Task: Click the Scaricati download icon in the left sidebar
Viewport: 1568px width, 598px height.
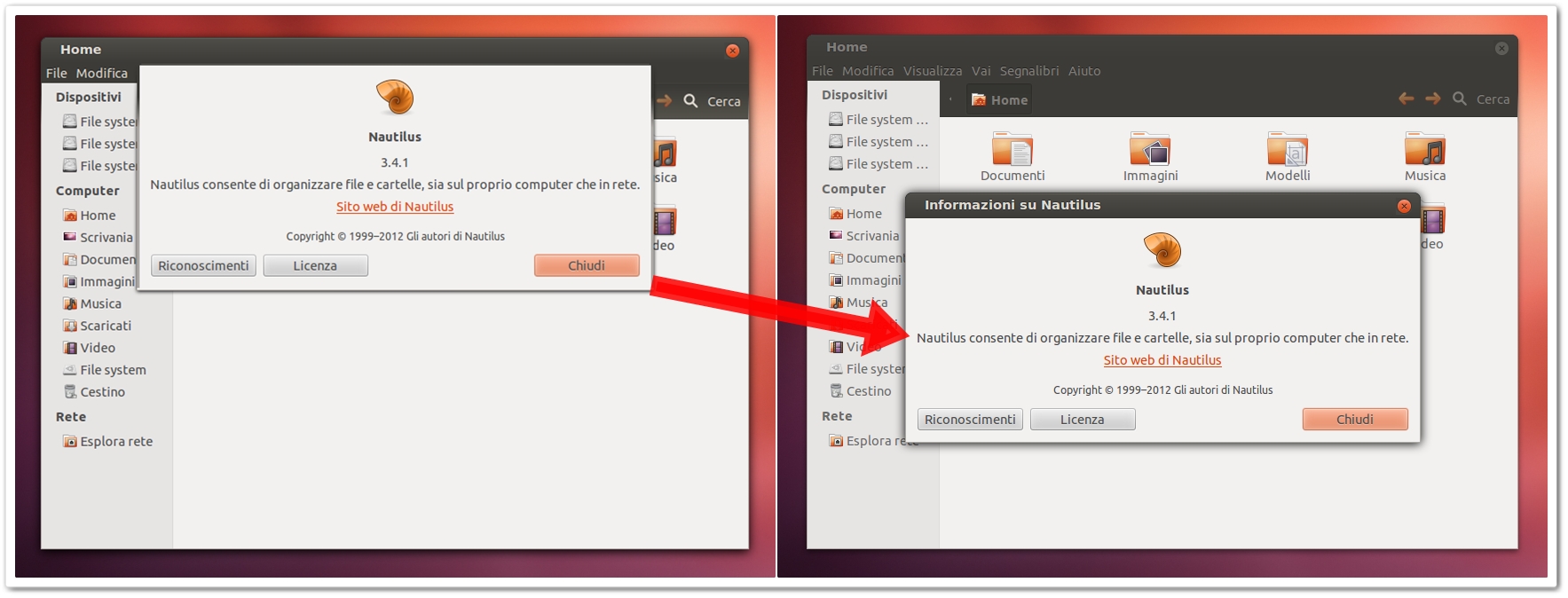Action: tap(70, 326)
